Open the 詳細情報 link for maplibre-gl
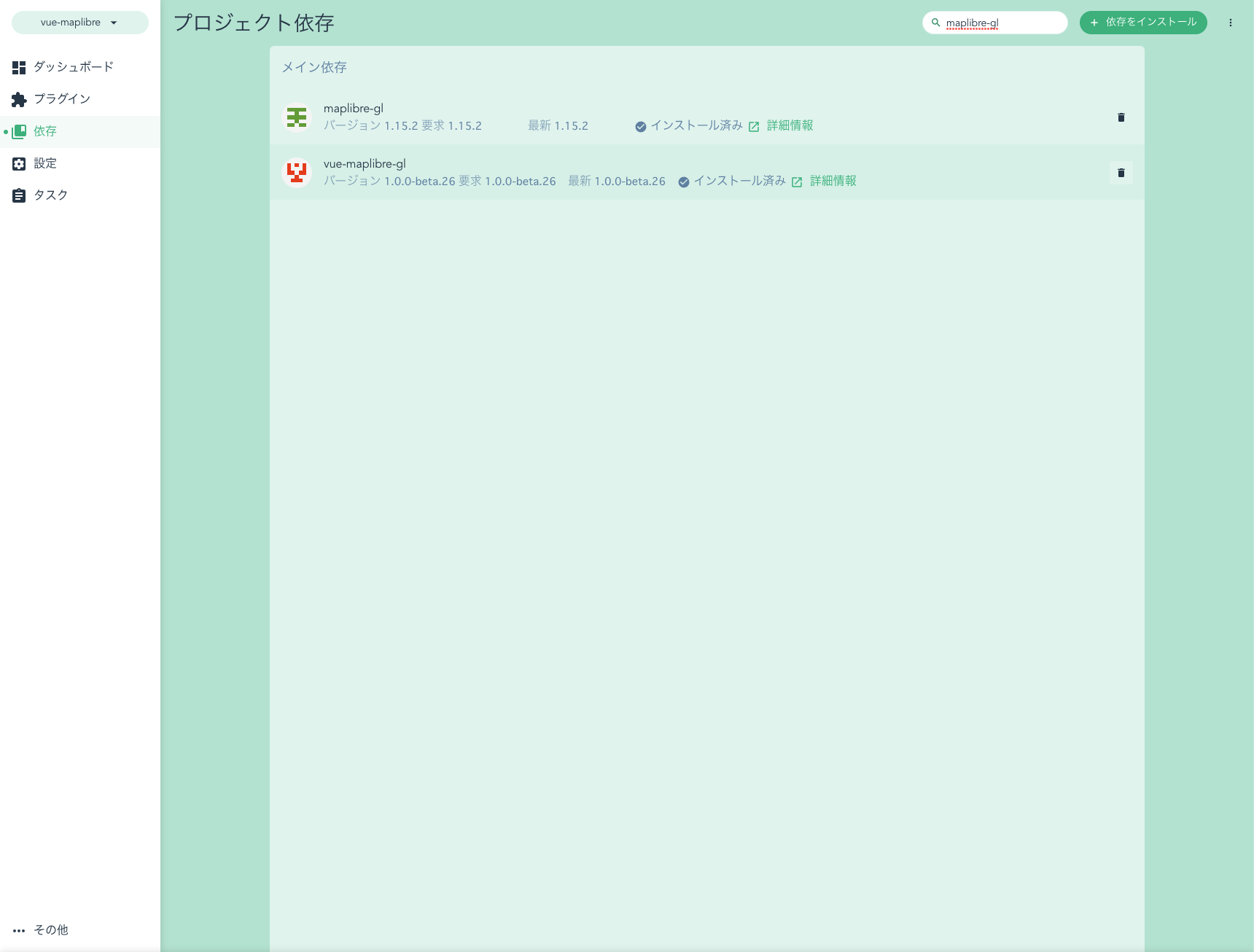Screen dimensions: 1254x952 pyautogui.click(x=790, y=125)
